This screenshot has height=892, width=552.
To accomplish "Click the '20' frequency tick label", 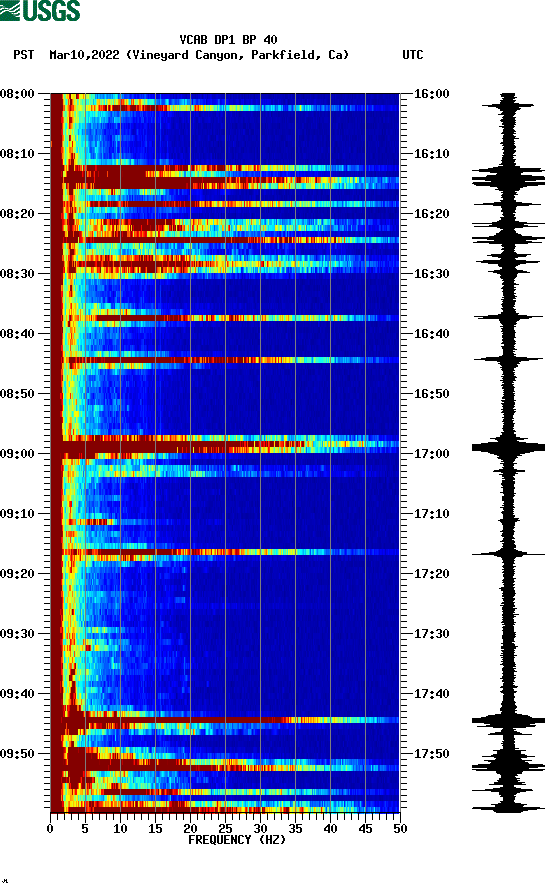I will (190, 829).
